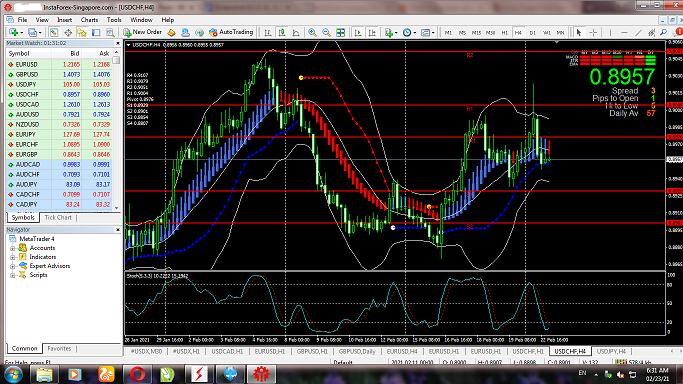Switch to the Tick Chart tab
The width and height of the screenshot is (683, 384).
point(58,217)
